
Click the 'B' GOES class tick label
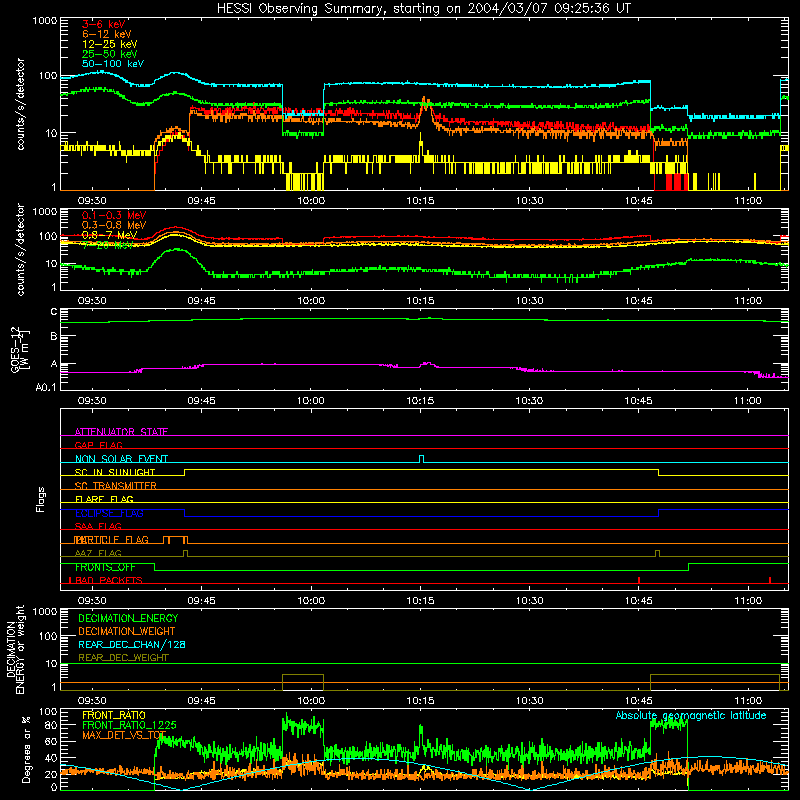pos(54,336)
